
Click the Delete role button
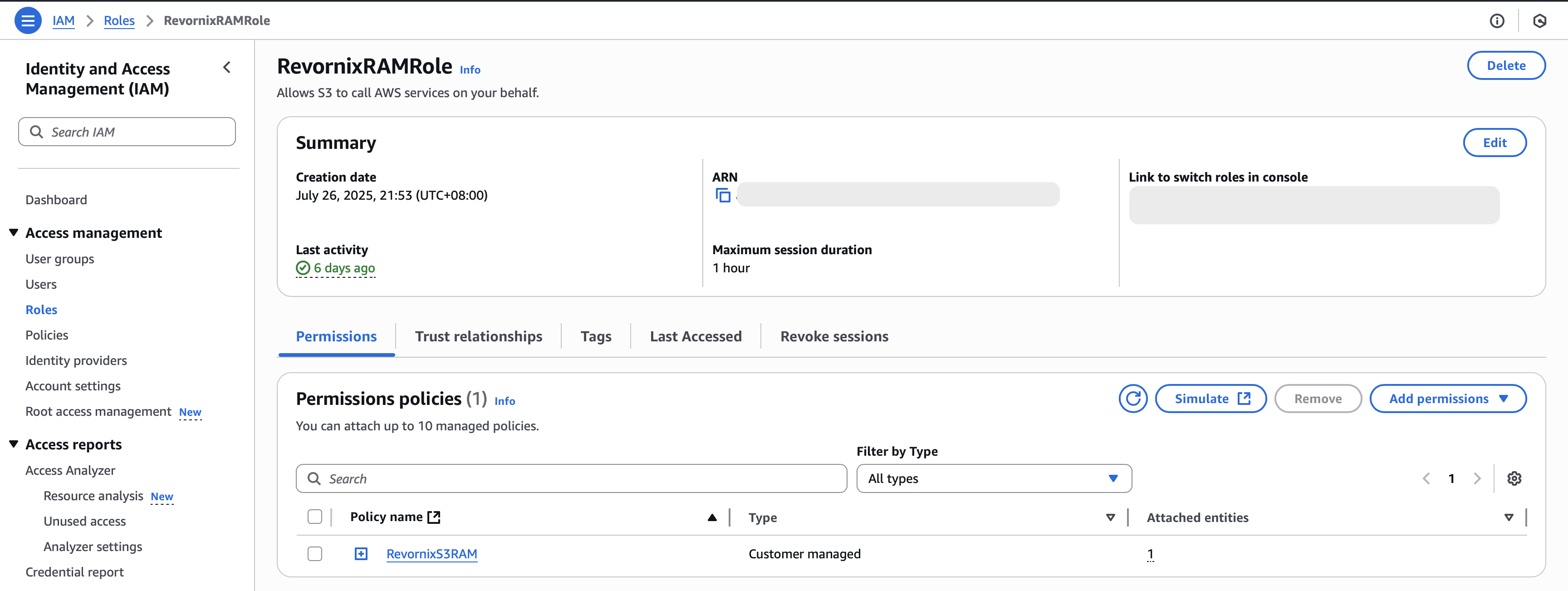click(x=1505, y=66)
